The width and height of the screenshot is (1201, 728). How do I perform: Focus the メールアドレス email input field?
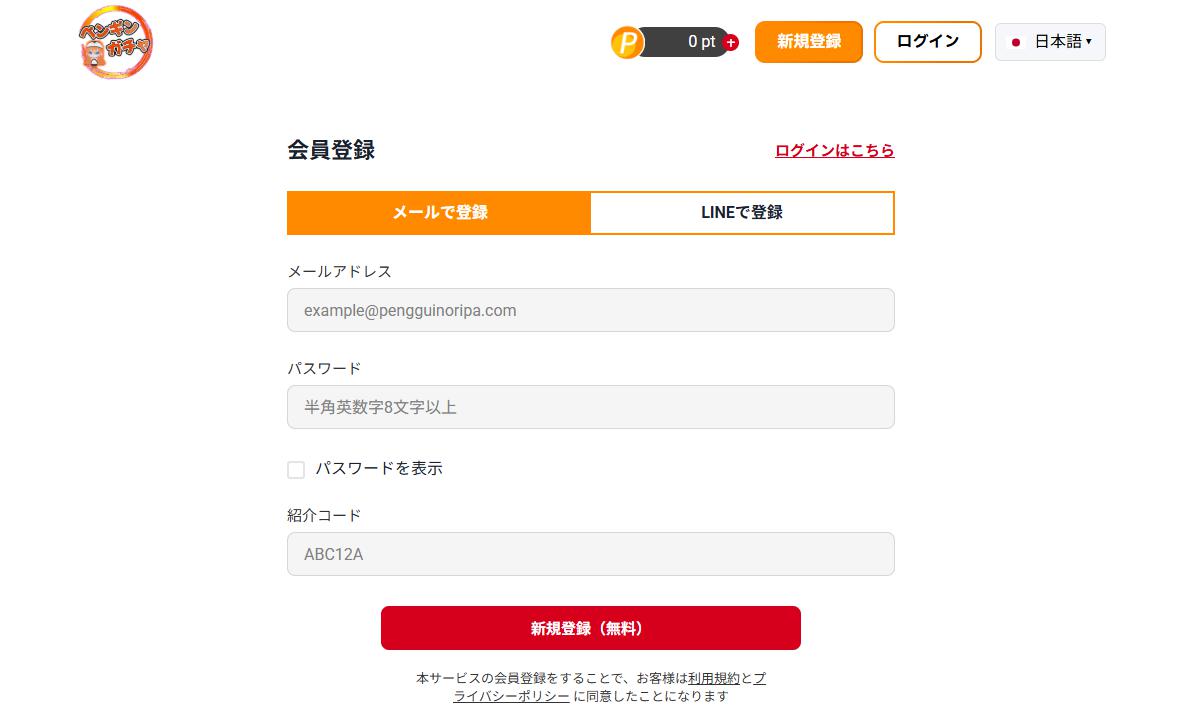590,310
